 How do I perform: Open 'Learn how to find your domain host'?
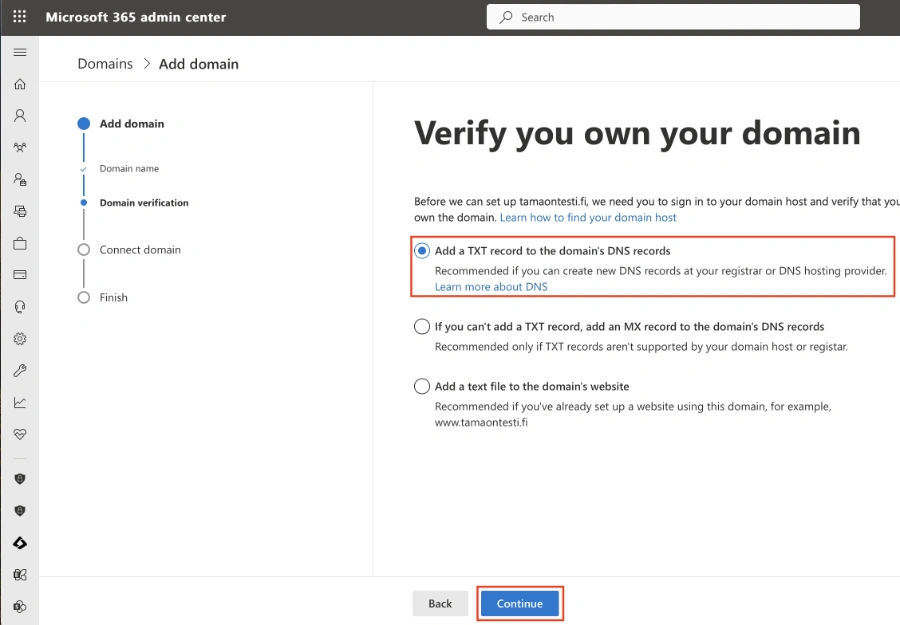tap(588, 218)
